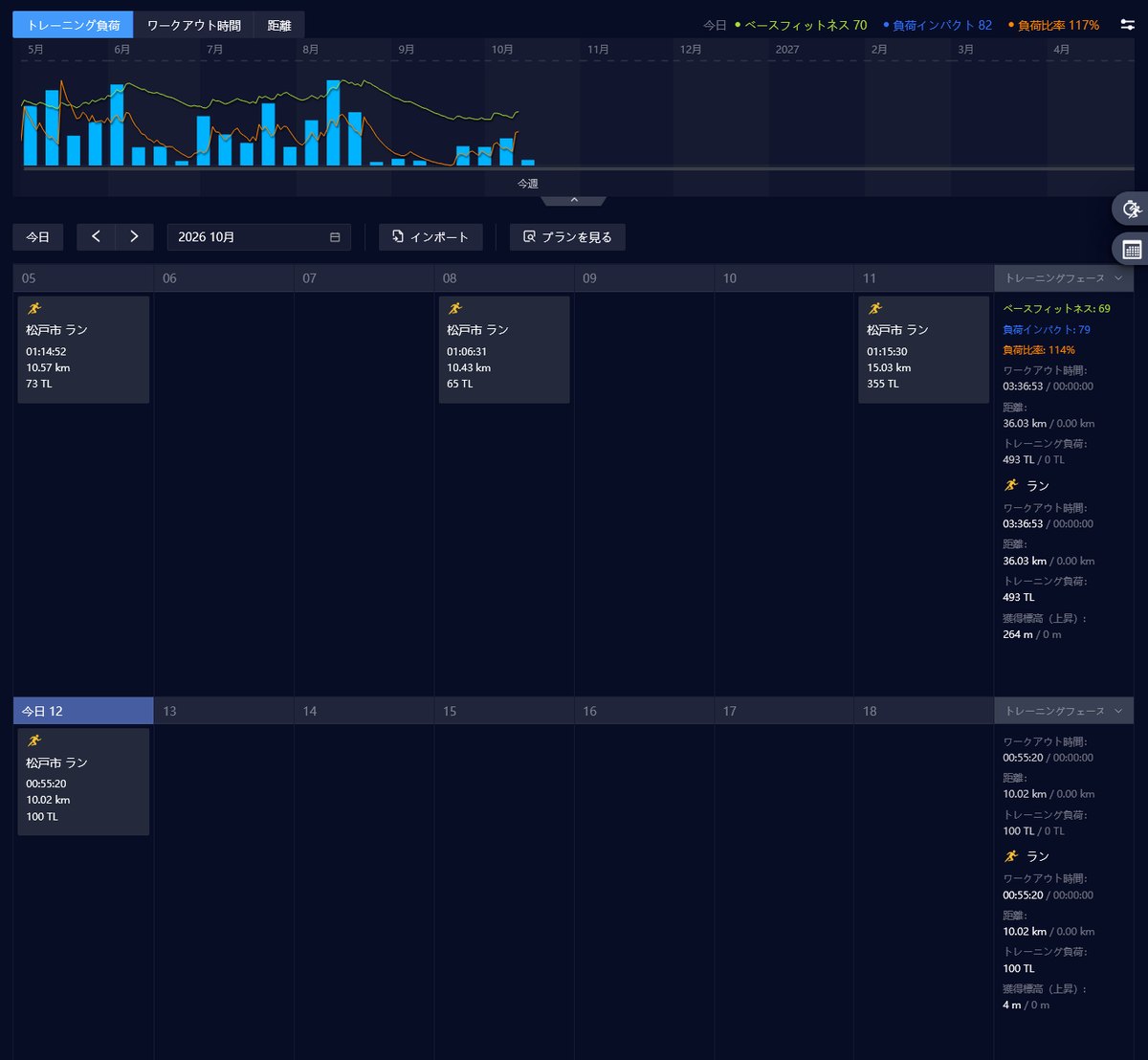Click runner icon on October 08 workout
The width and height of the screenshot is (1148, 1060).
tap(454, 308)
